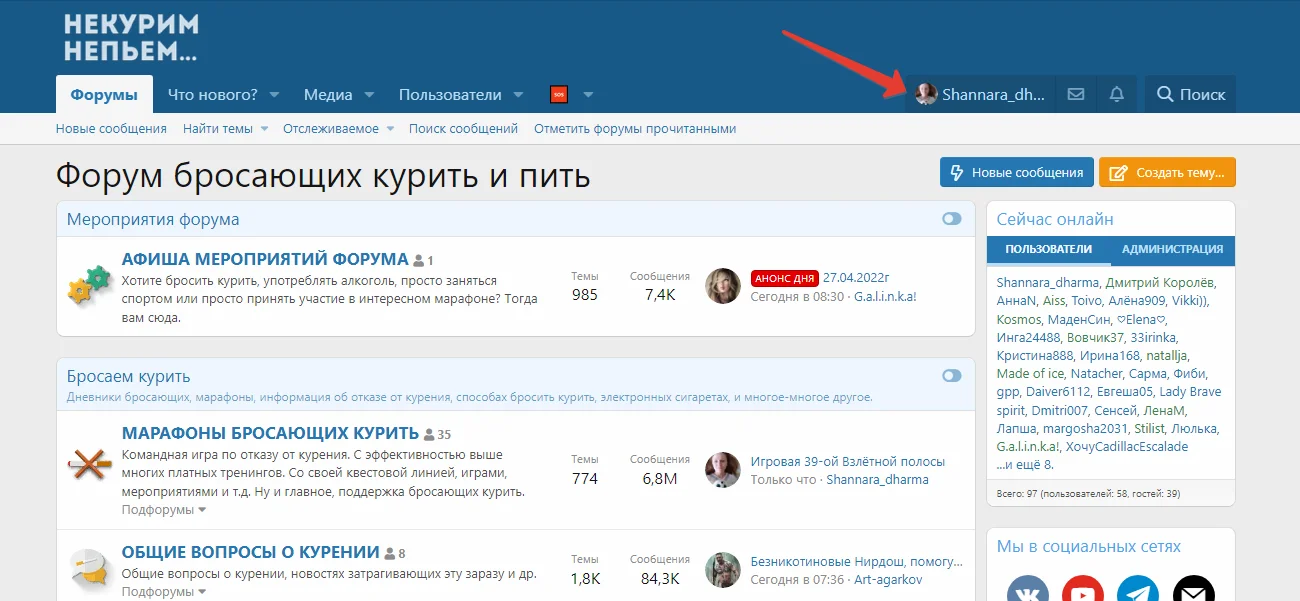Viewport: 1300px width, 601px height.
Task: Expand the Что нового? dropdown arrow
Action: coord(275,95)
